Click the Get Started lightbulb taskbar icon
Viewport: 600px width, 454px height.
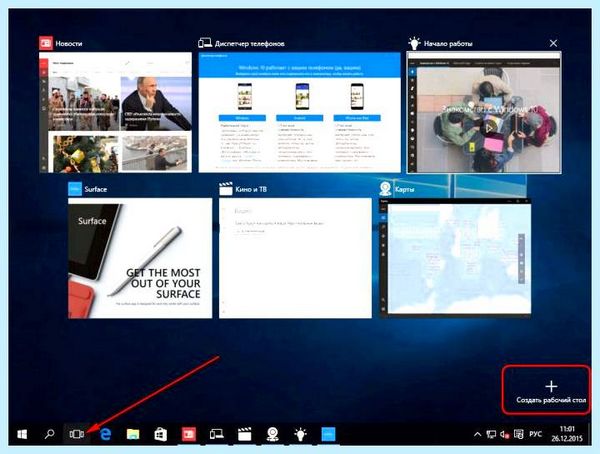click(300, 434)
